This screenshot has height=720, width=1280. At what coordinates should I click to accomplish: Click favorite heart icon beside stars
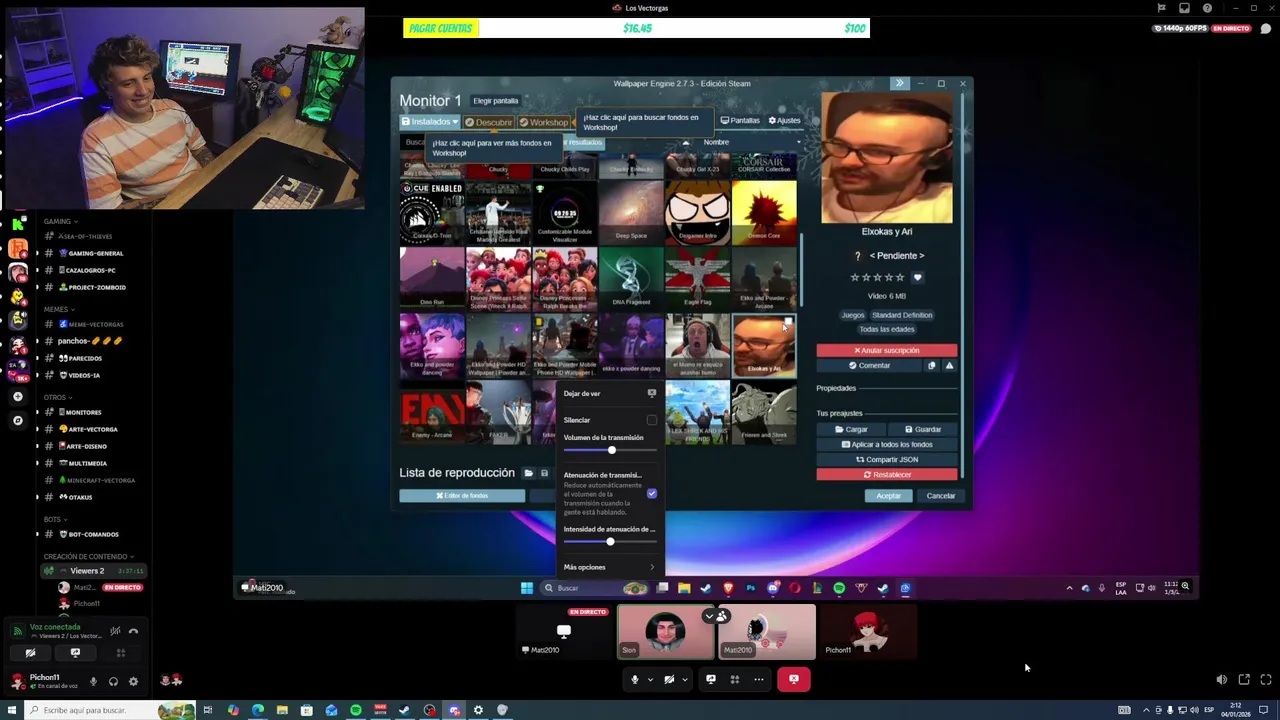(917, 277)
